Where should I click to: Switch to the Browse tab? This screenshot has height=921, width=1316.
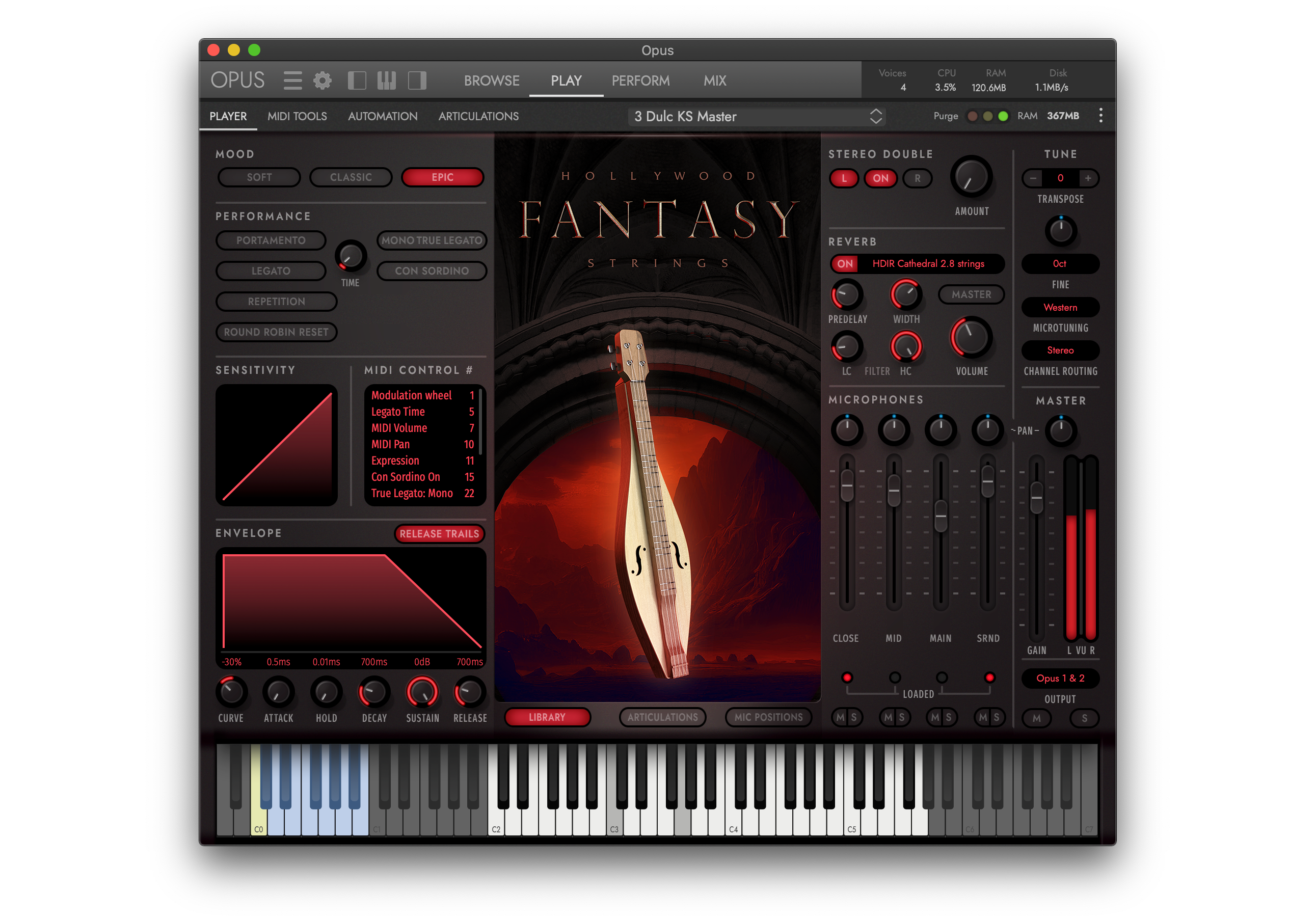point(492,81)
